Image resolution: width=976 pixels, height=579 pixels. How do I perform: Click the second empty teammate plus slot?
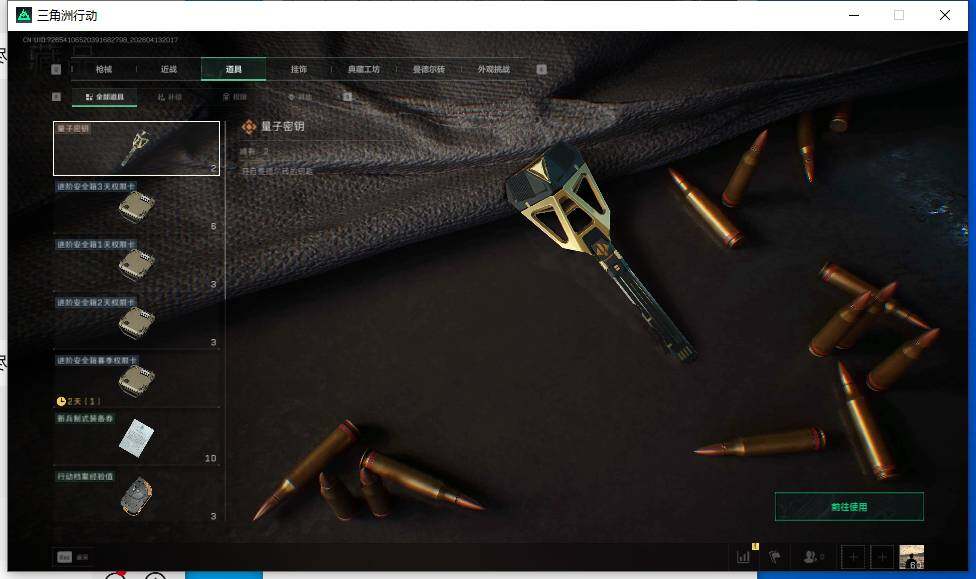pyautogui.click(x=882, y=557)
